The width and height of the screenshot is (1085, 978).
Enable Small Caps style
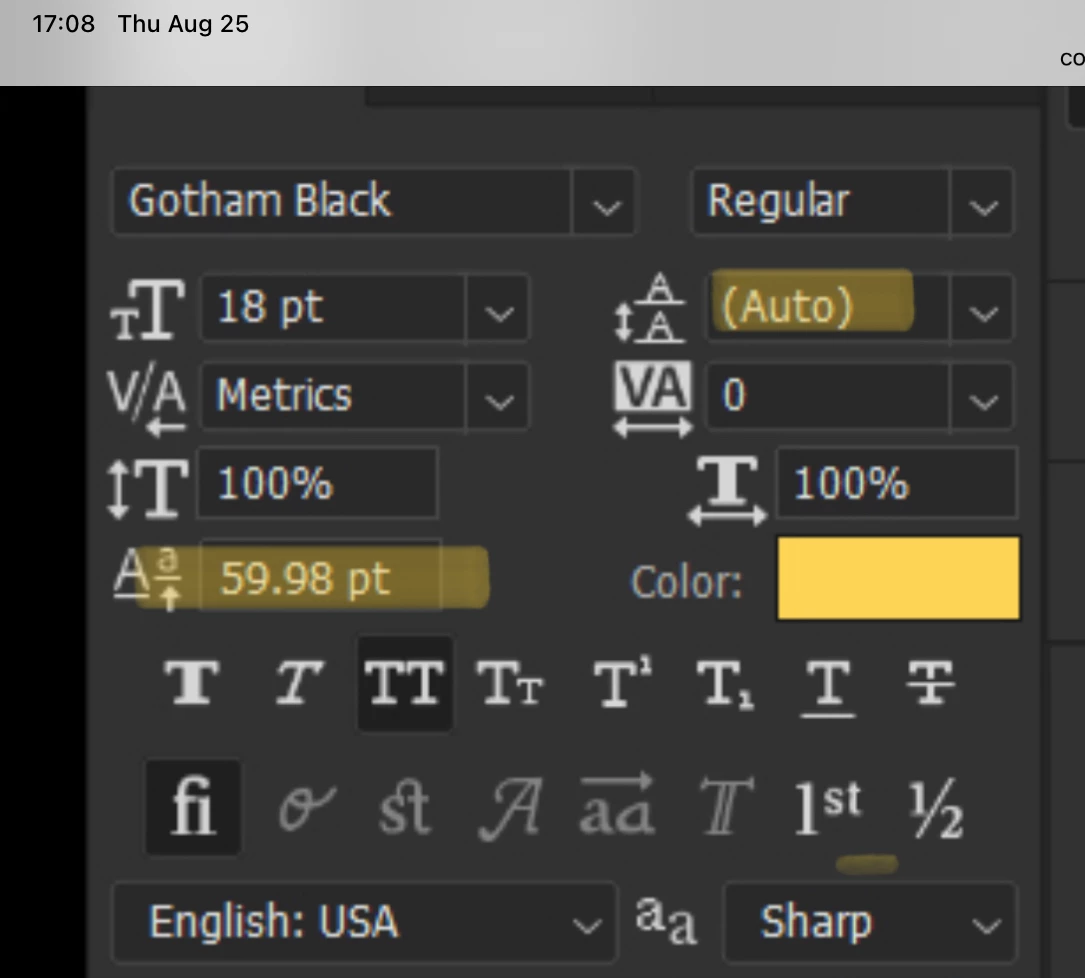click(510, 682)
